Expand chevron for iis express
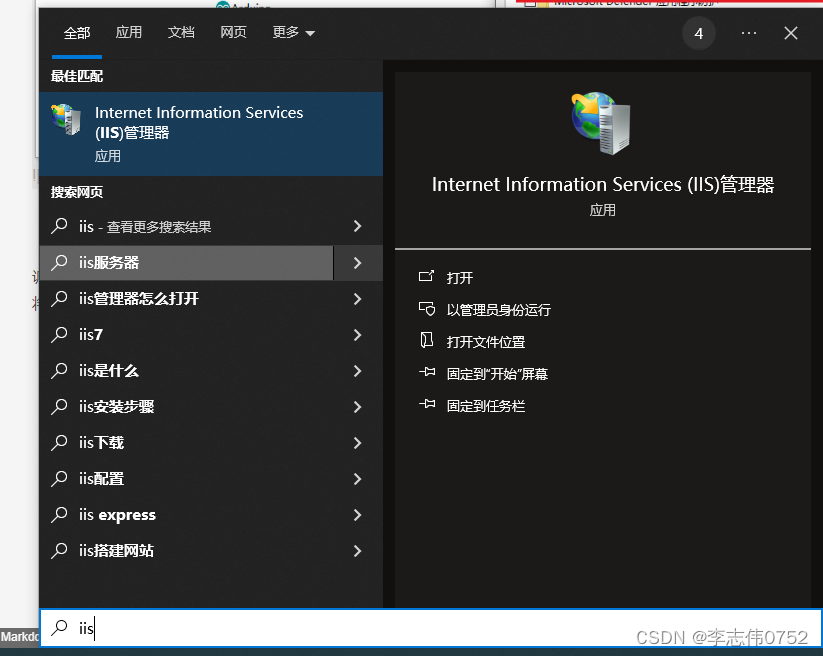 pos(357,515)
